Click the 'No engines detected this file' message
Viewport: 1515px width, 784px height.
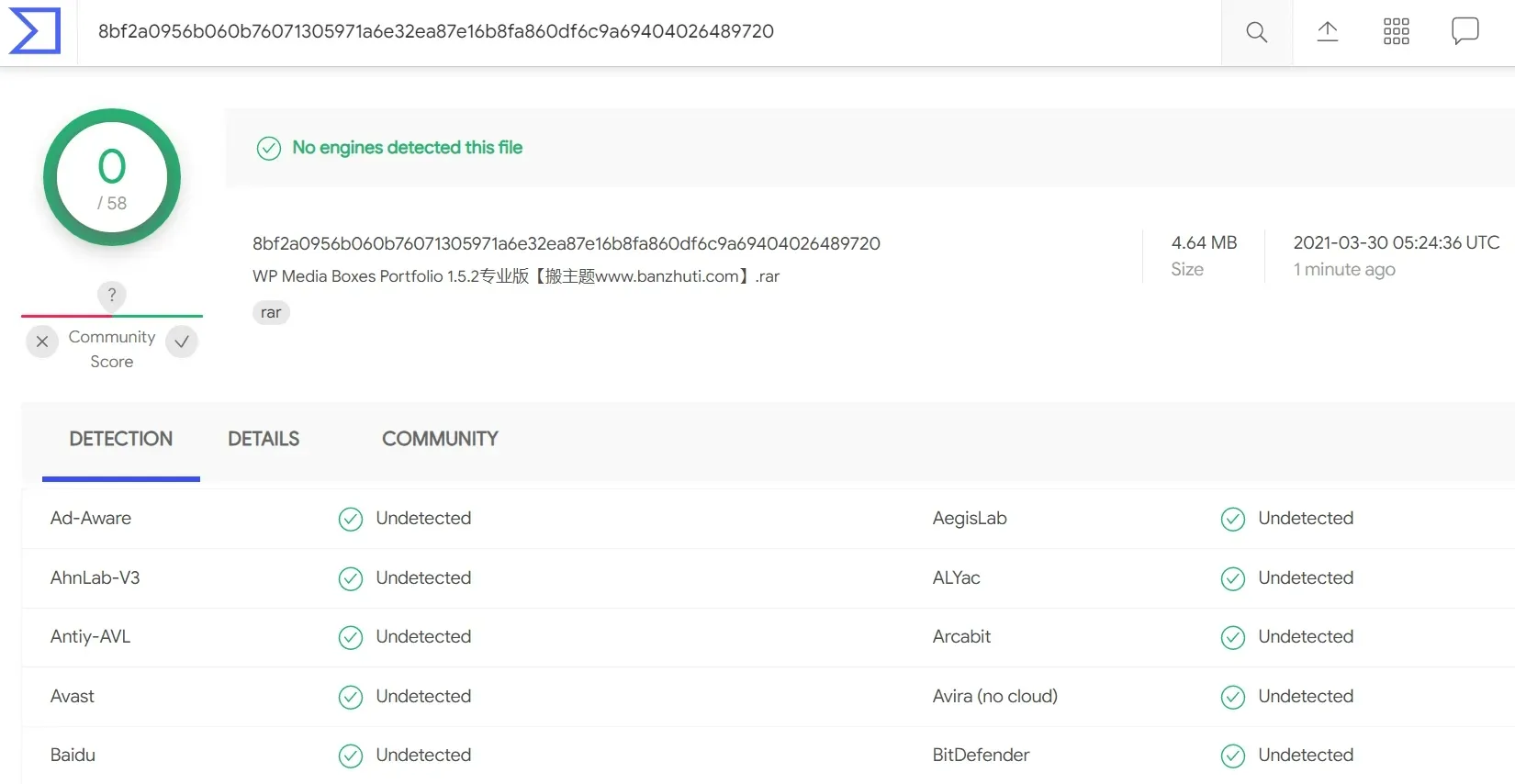click(408, 148)
